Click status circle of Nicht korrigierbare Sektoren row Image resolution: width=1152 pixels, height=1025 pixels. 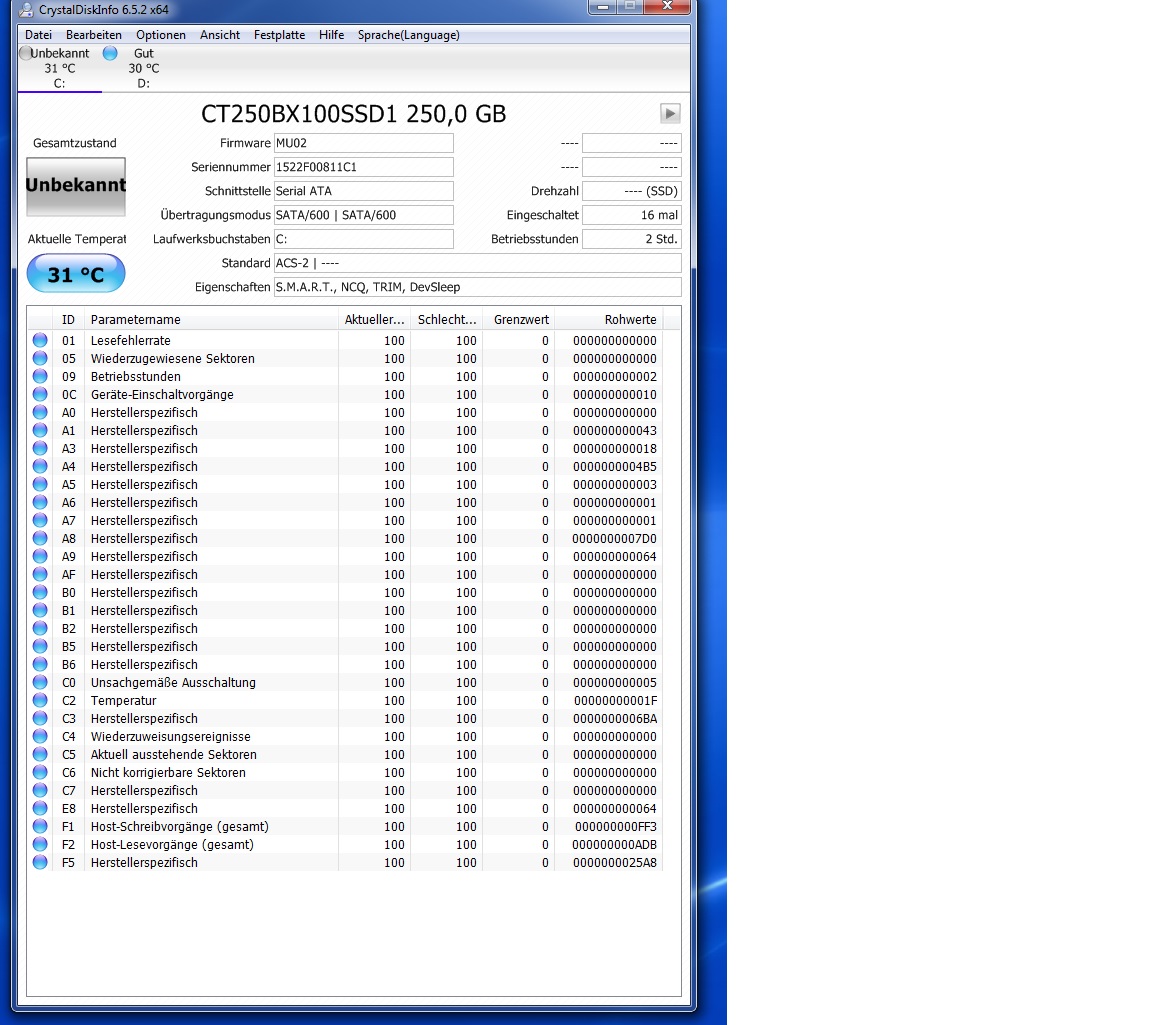[x=40, y=772]
